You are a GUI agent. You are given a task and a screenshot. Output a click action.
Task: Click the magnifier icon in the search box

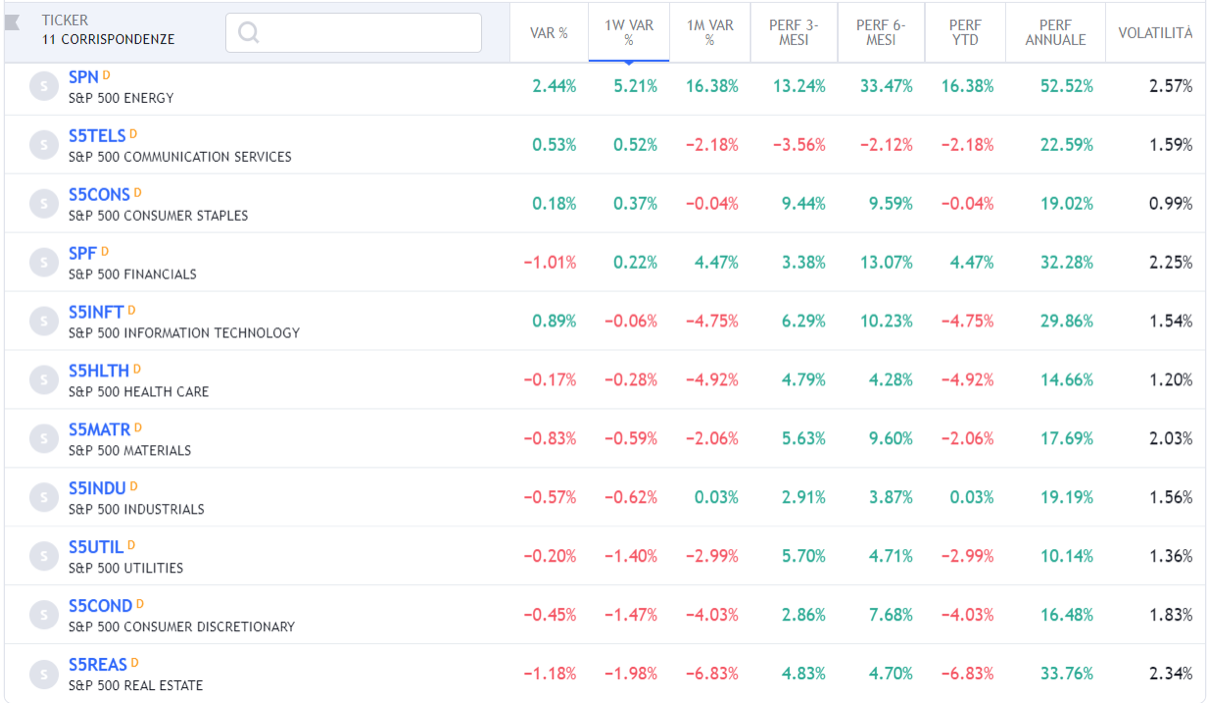(249, 33)
